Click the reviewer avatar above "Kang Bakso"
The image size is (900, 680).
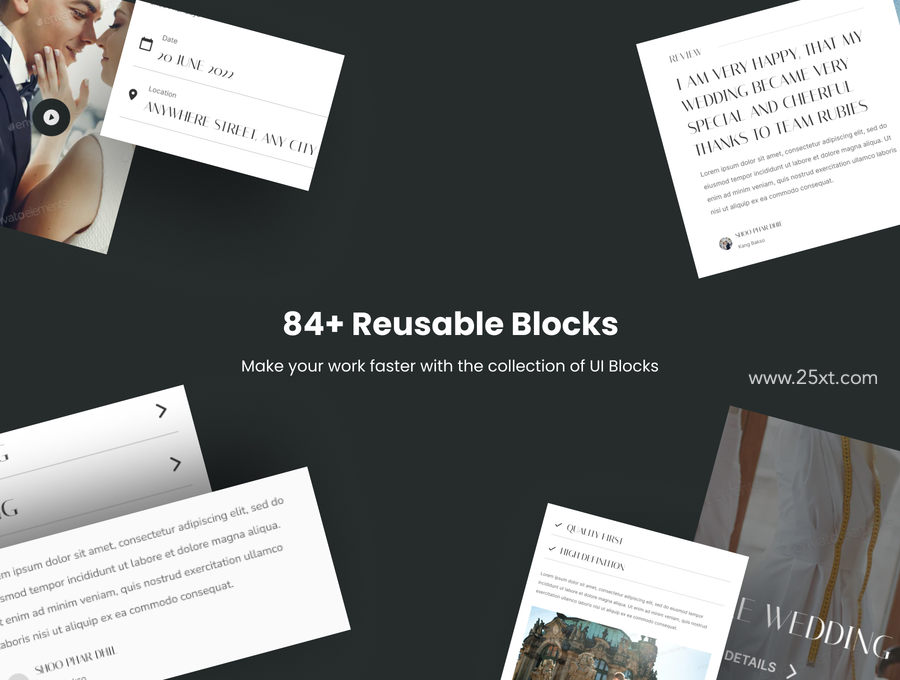tap(726, 243)
